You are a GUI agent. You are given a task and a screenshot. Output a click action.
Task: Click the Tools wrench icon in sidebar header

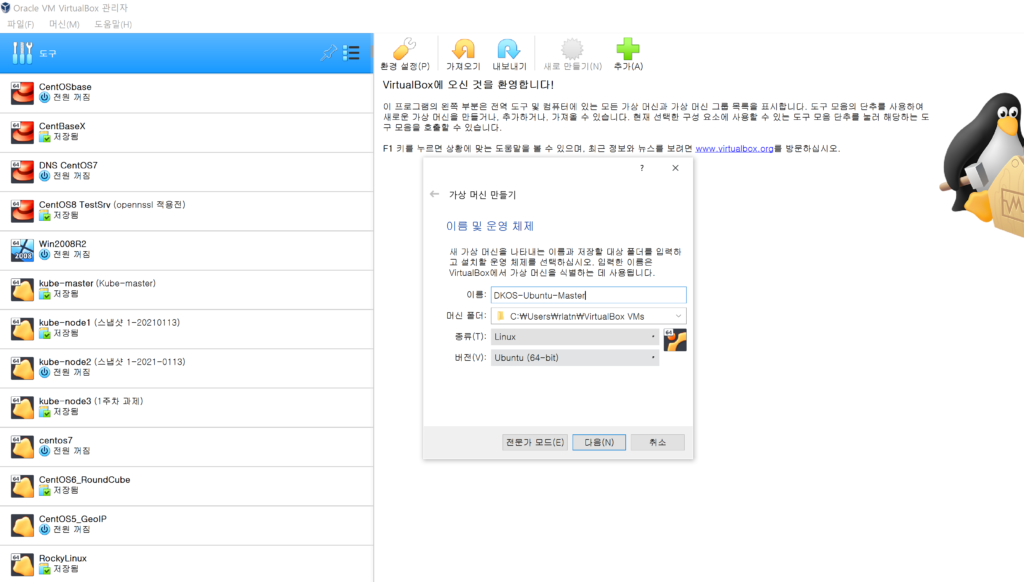(x=22, y=53)
